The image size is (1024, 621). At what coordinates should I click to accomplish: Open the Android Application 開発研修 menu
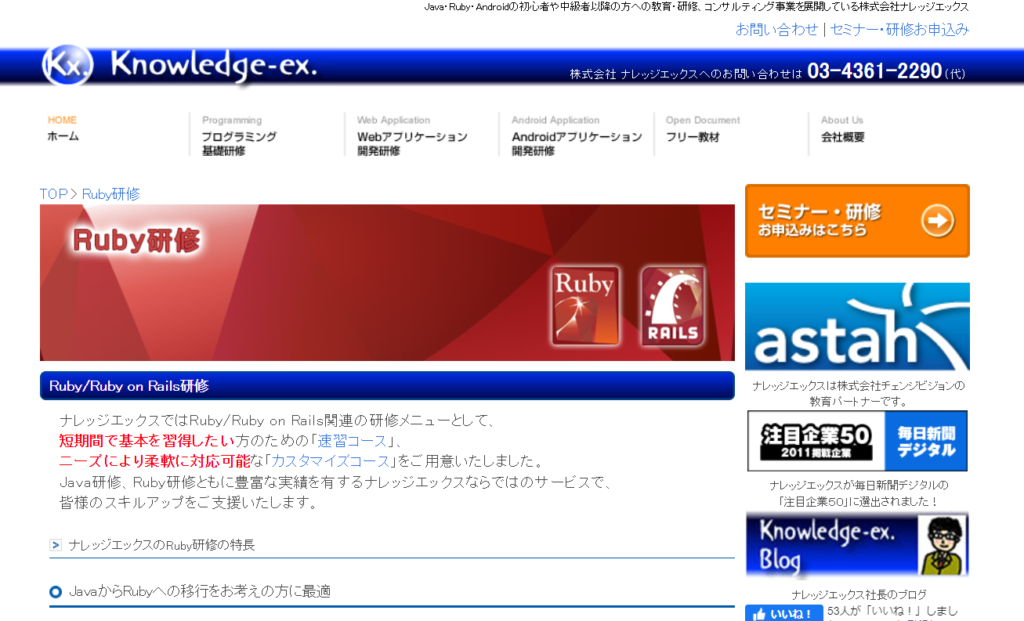pos(577,135)
